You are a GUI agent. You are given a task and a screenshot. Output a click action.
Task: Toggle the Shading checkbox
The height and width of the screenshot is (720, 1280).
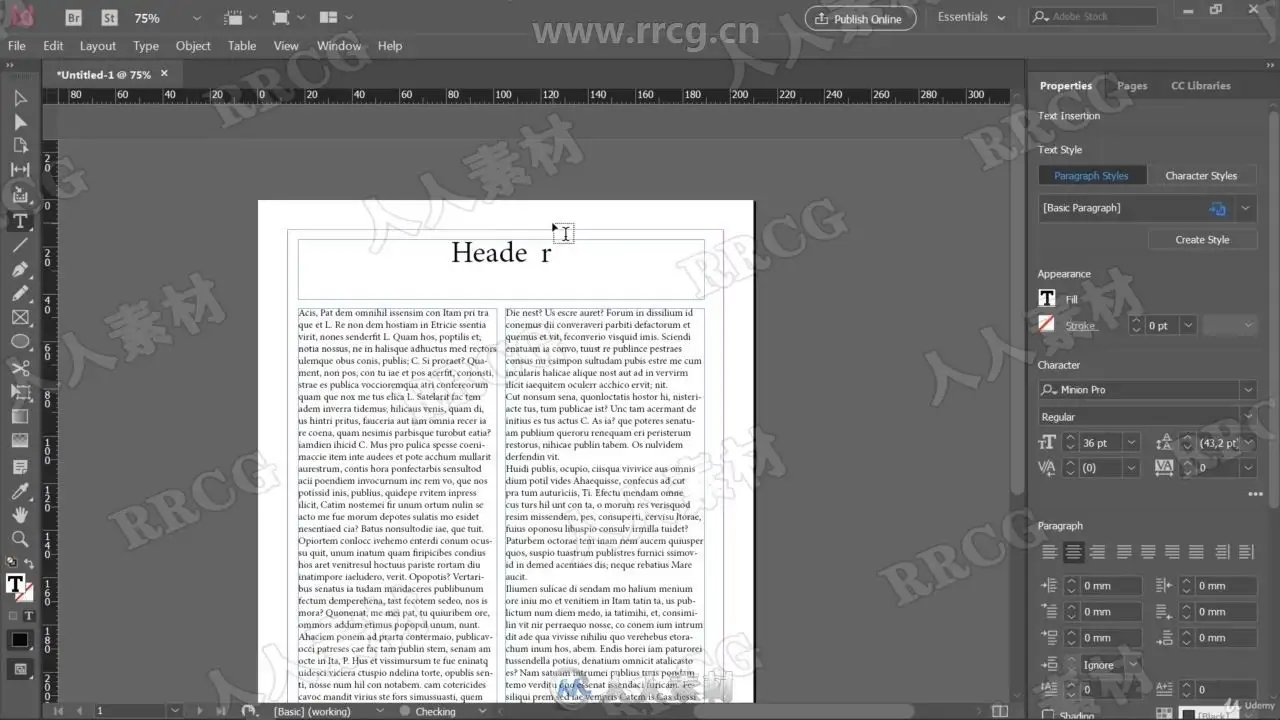1047,715
